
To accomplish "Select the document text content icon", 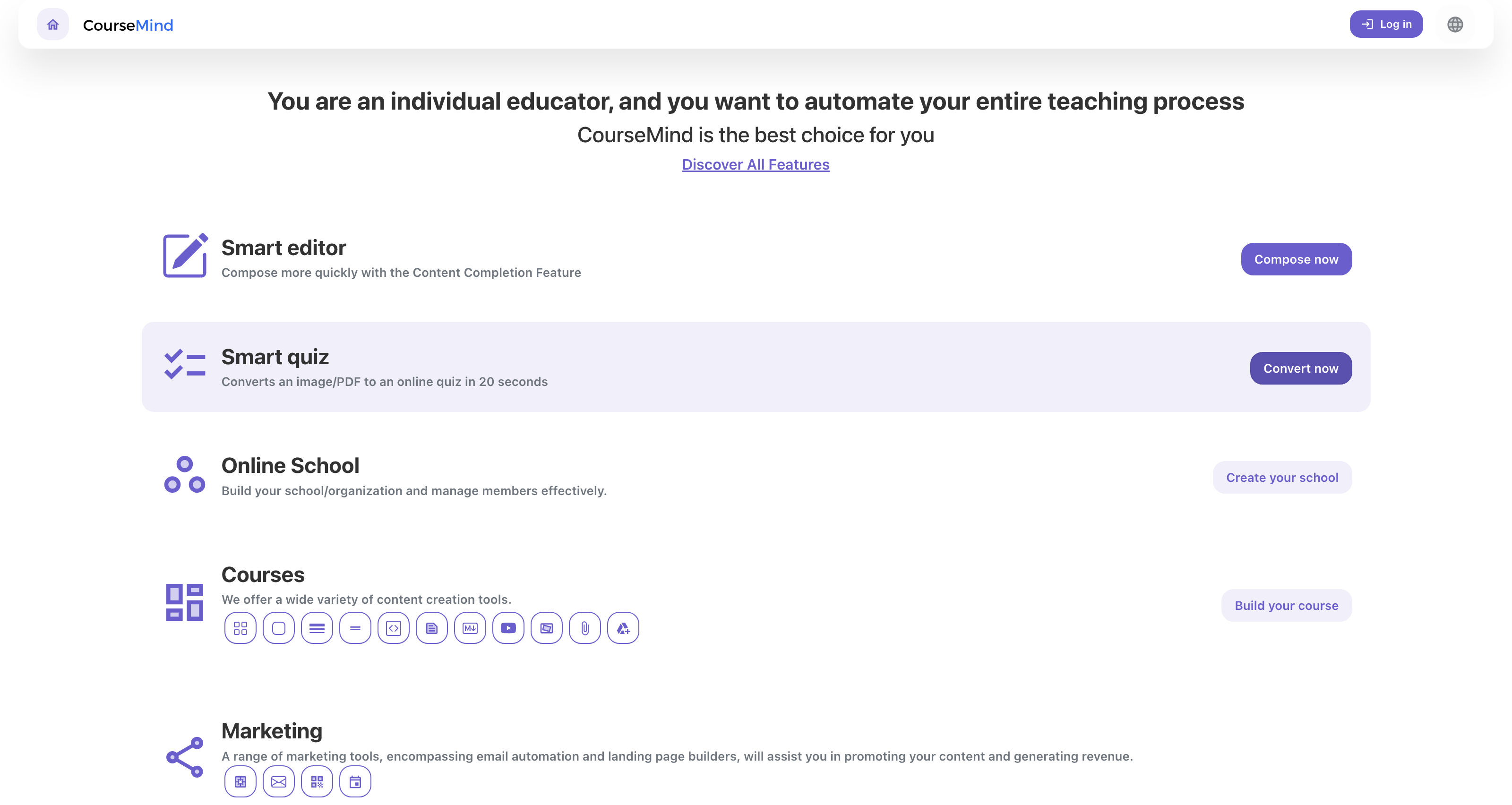I will pyautogui.click(x=431, y=628).
